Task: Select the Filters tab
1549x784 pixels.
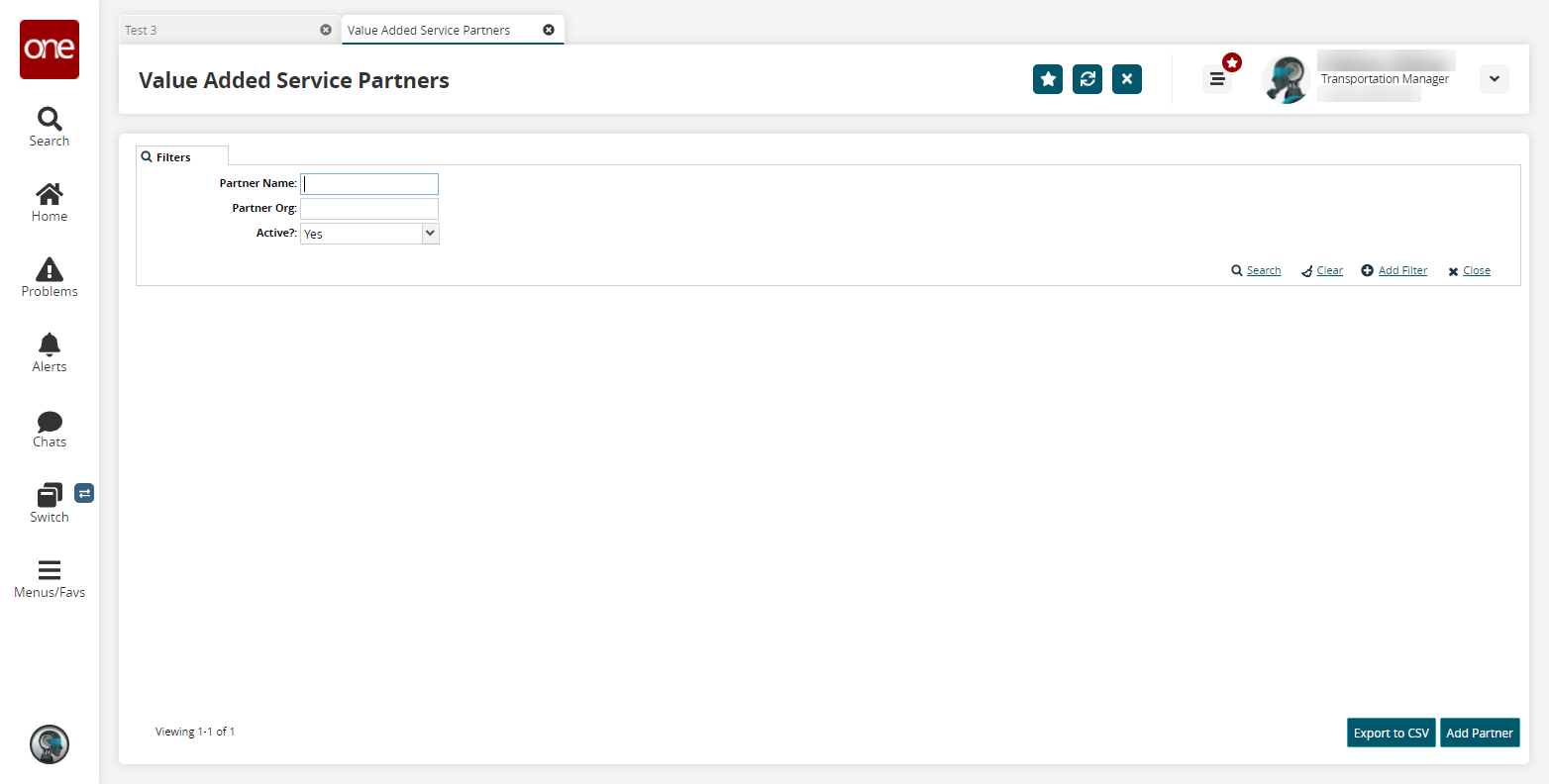Action: [182, 156]
